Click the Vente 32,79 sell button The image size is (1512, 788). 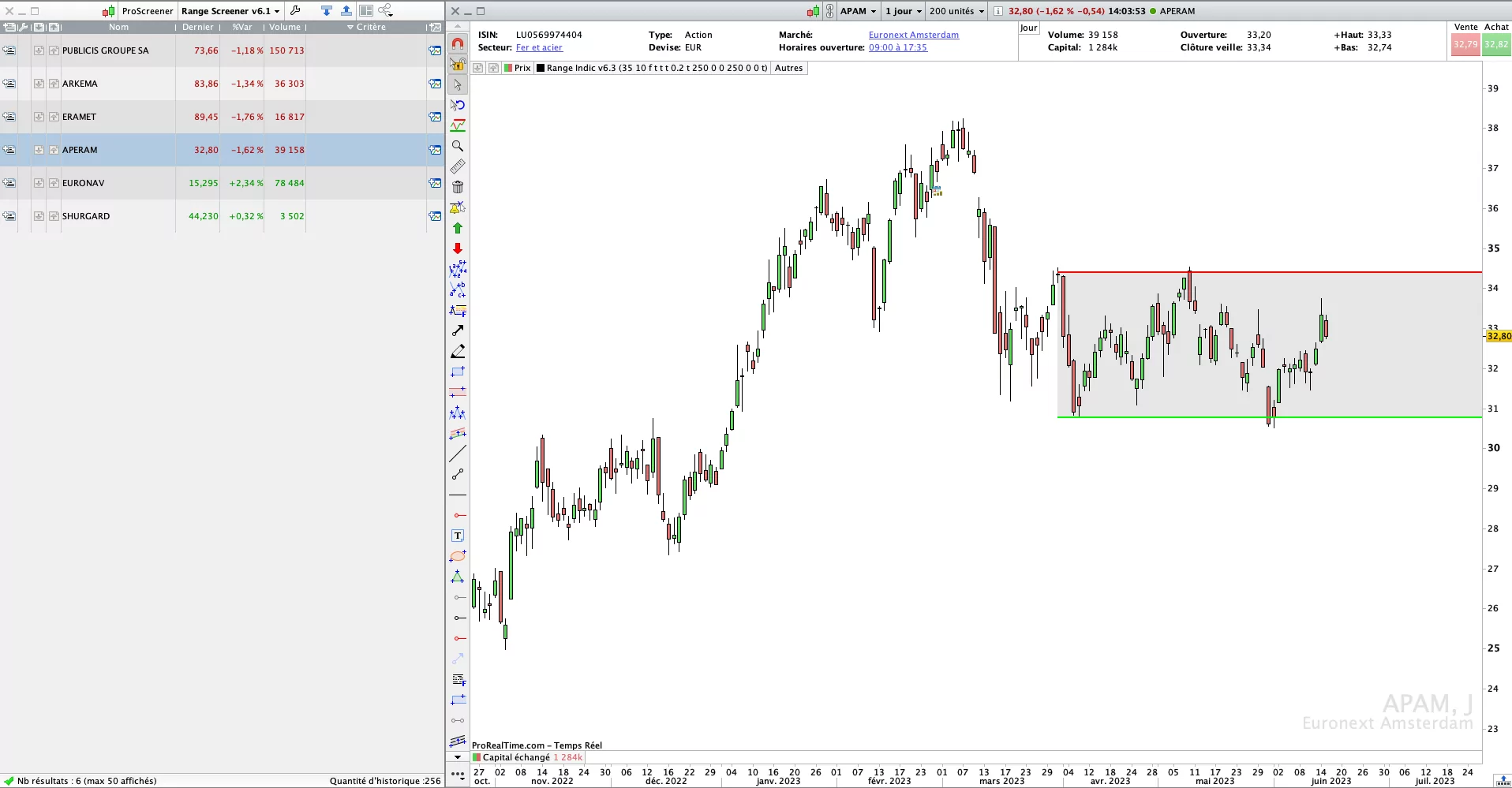pyautogui.click(x=1465, y=44)
